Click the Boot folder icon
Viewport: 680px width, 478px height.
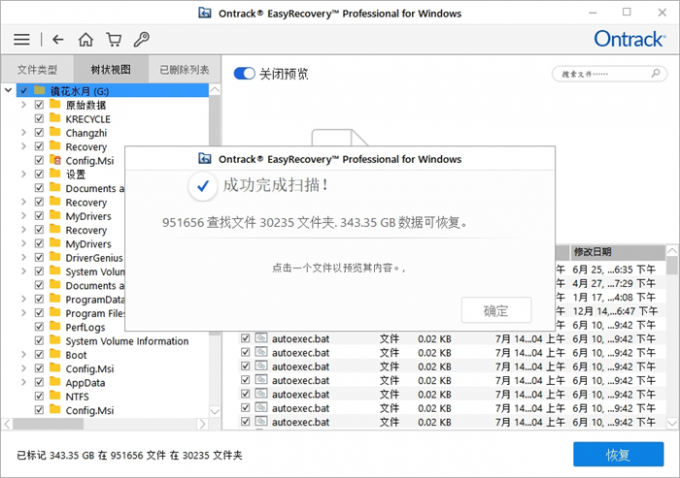point(55,354)
